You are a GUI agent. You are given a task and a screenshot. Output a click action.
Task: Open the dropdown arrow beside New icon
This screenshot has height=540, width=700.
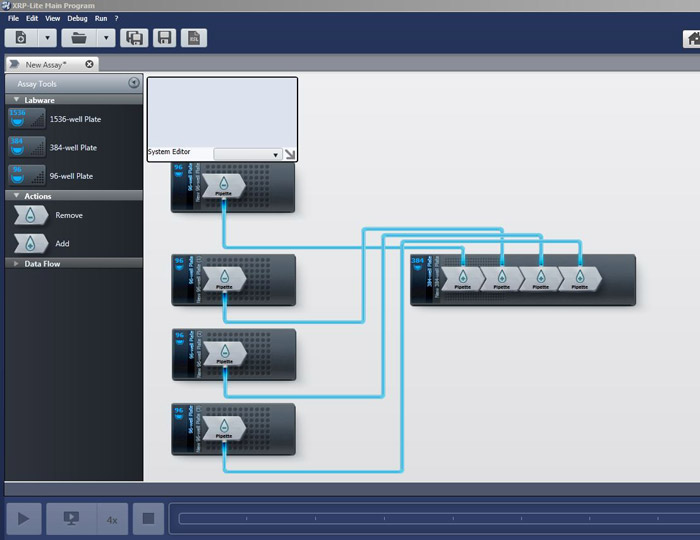tap(47, 38)
